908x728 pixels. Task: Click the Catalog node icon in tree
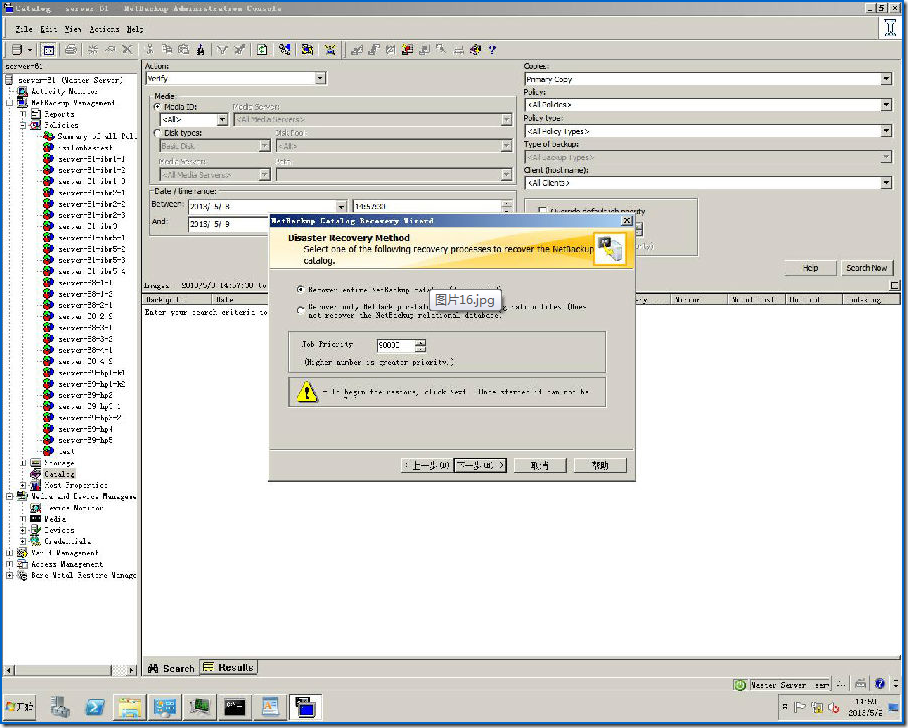tap(36, 474)
